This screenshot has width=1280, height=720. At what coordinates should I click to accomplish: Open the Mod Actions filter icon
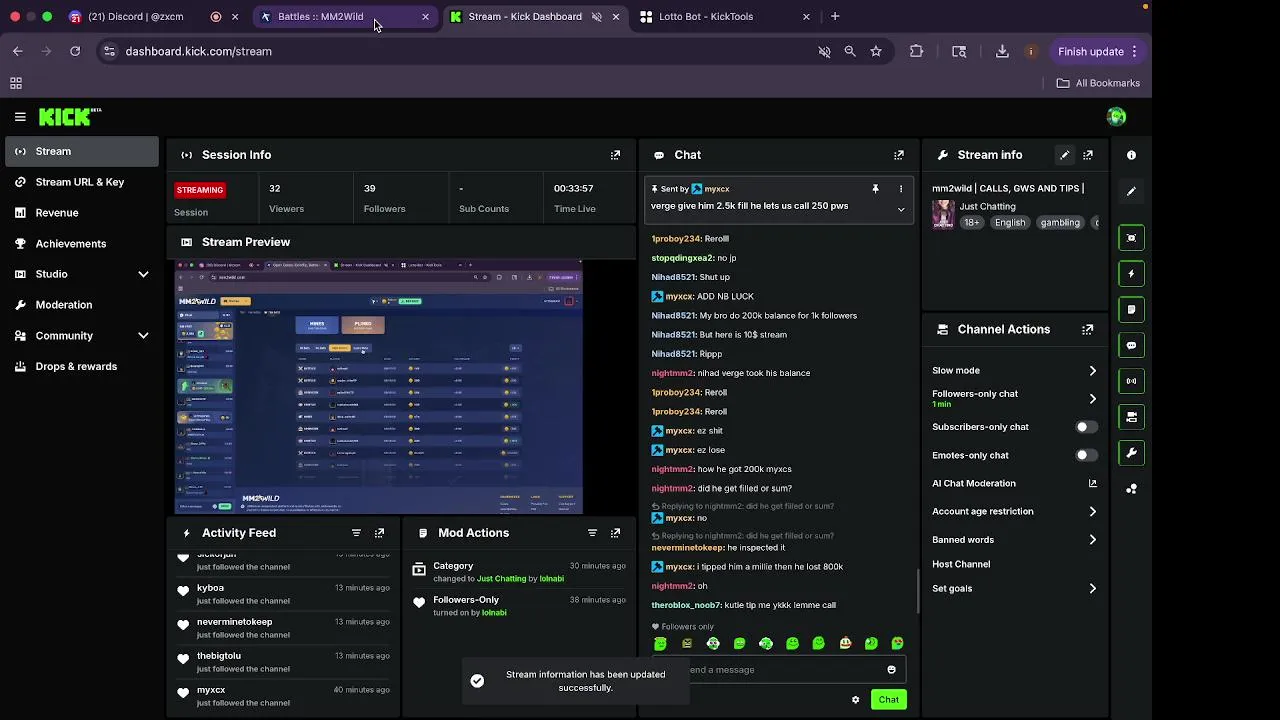coord(592,533)
